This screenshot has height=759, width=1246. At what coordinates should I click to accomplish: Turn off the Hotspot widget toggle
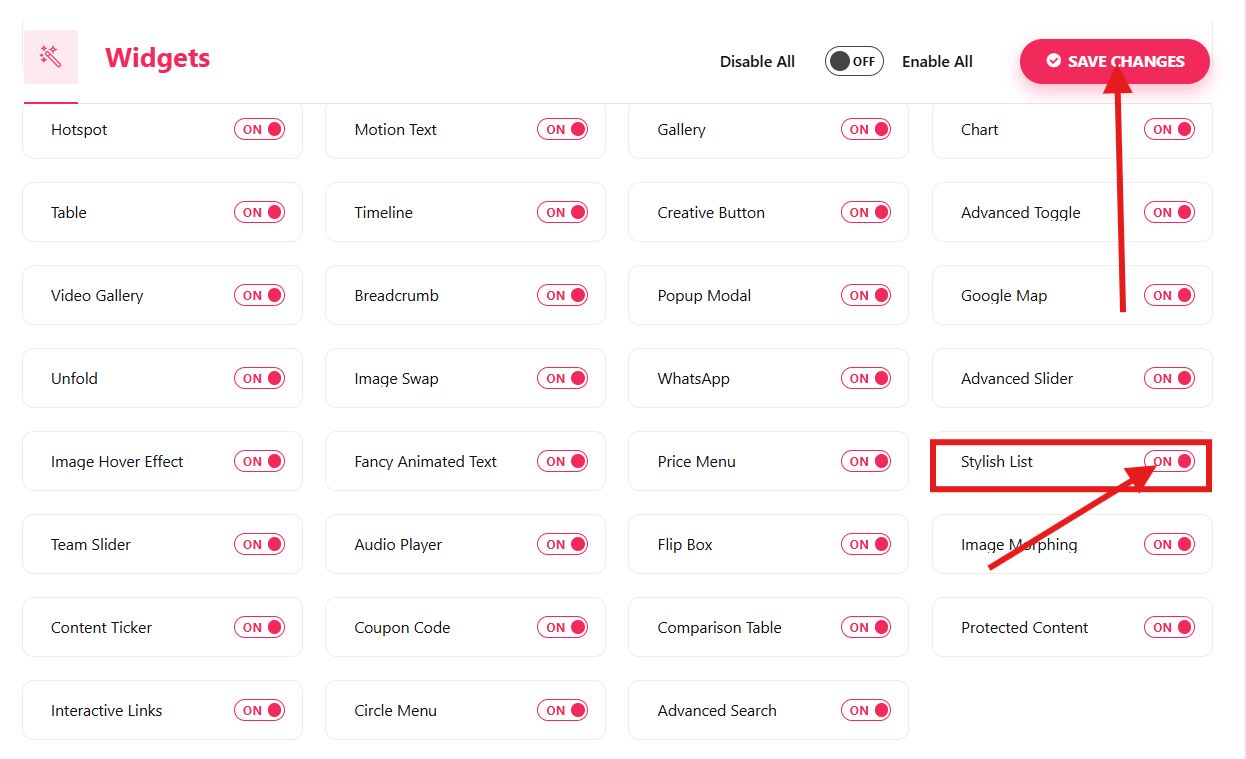(260, 129)
